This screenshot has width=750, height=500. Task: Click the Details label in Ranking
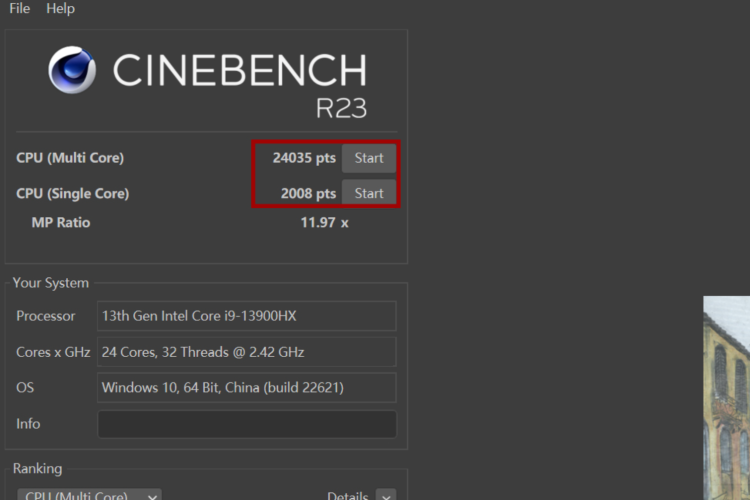(348, 496)
